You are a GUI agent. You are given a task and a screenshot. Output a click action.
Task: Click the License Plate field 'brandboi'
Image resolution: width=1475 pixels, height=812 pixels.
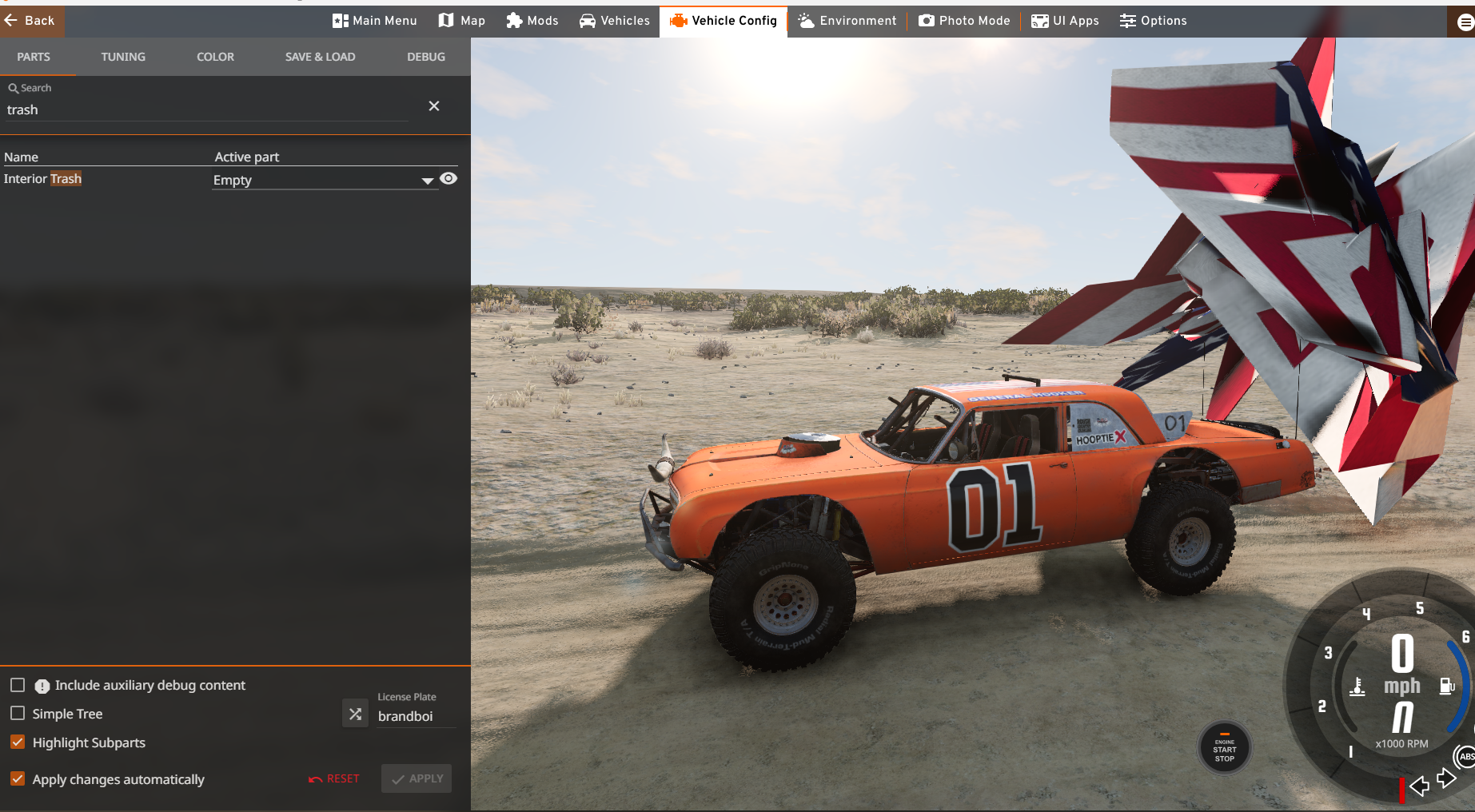click(416, 716)
